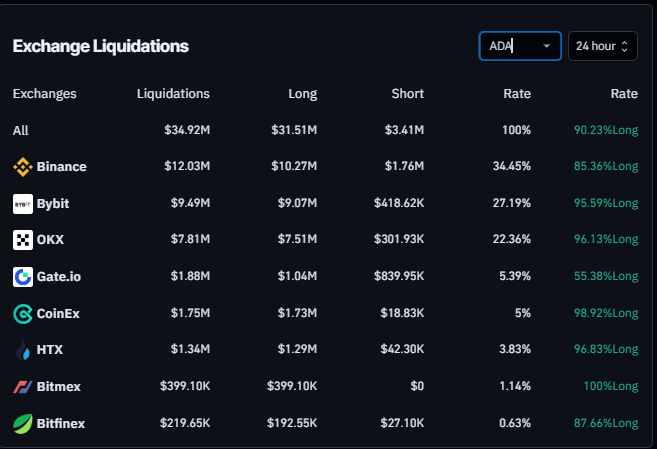The width and height of the screenshot is (657, 449).
Task: Click the Bitmex $399.10K liquidations value
Action: 185,387
